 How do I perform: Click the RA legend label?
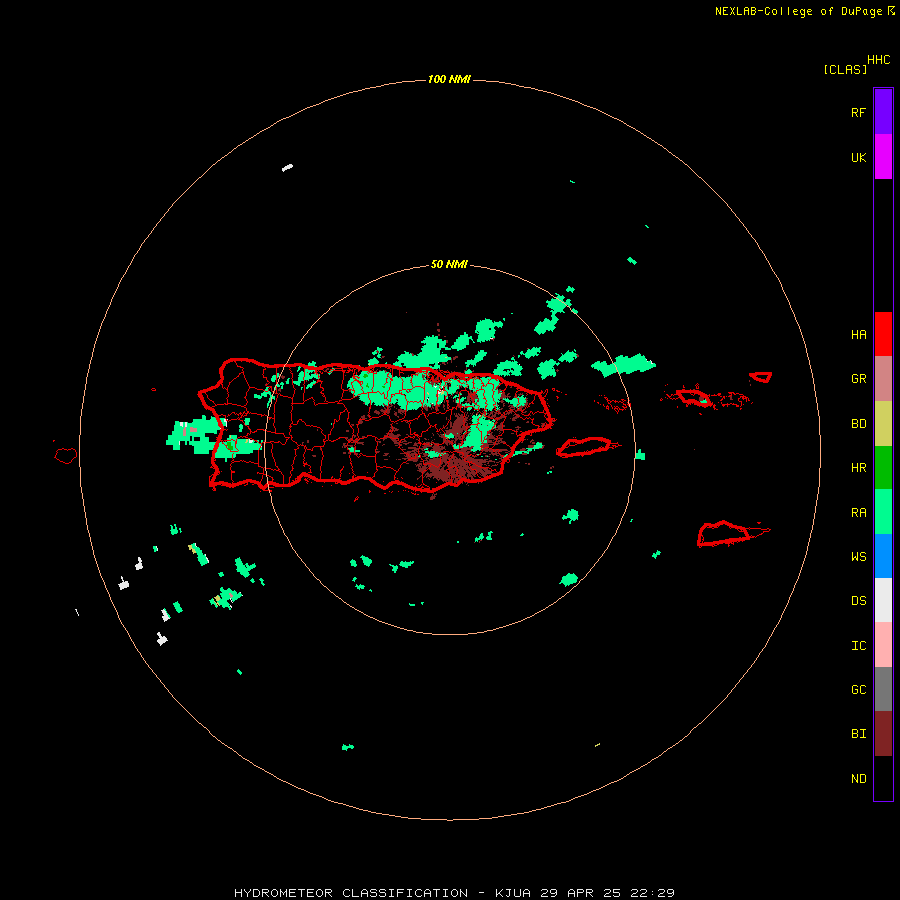point(858,513)
